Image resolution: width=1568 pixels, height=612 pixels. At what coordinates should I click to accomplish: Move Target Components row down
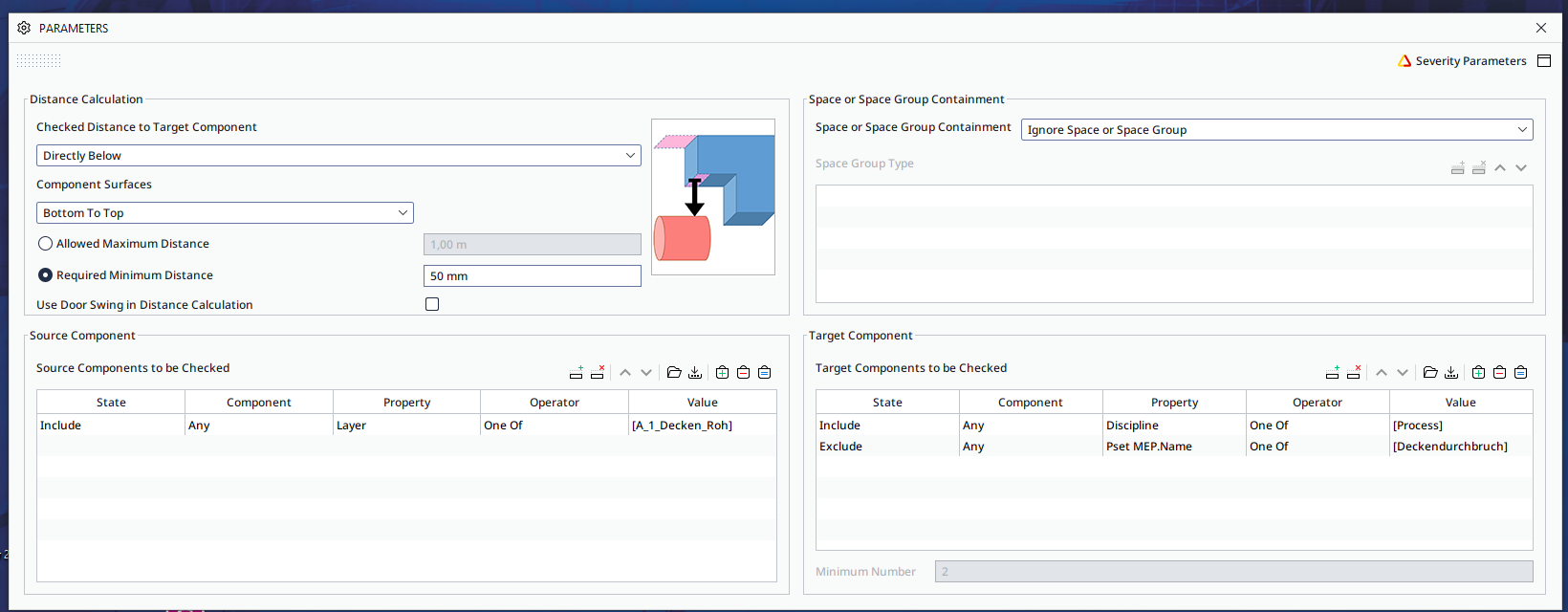click(x=1403, y=373)
